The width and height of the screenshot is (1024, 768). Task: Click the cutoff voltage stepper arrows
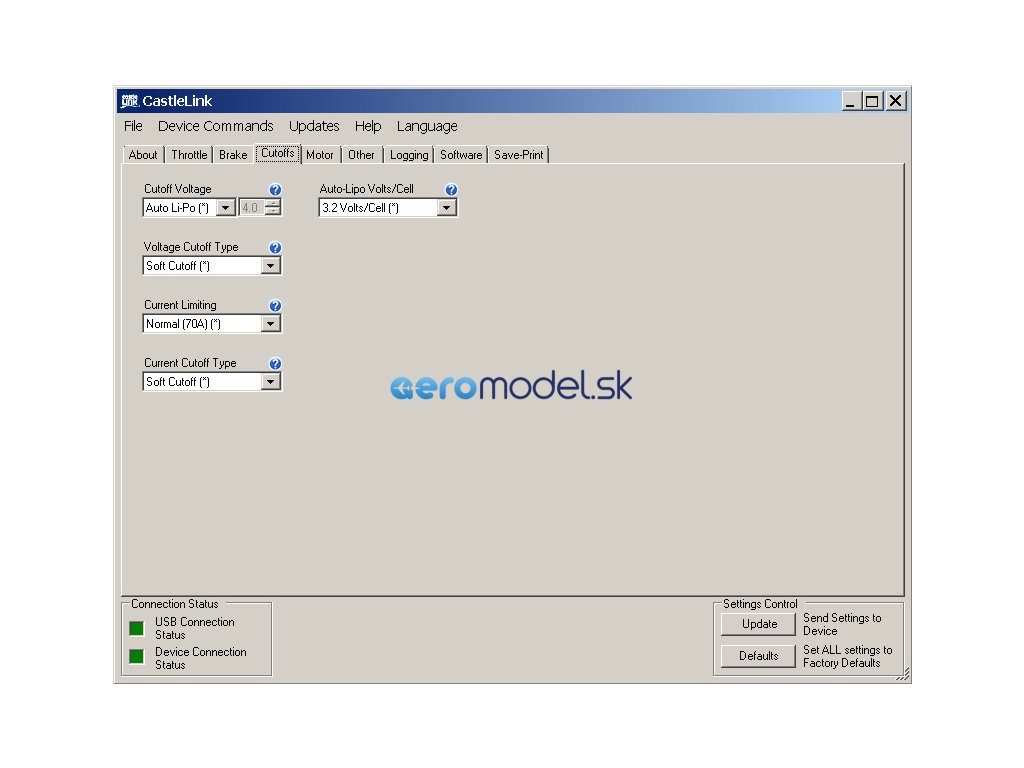tap(273, 208)
